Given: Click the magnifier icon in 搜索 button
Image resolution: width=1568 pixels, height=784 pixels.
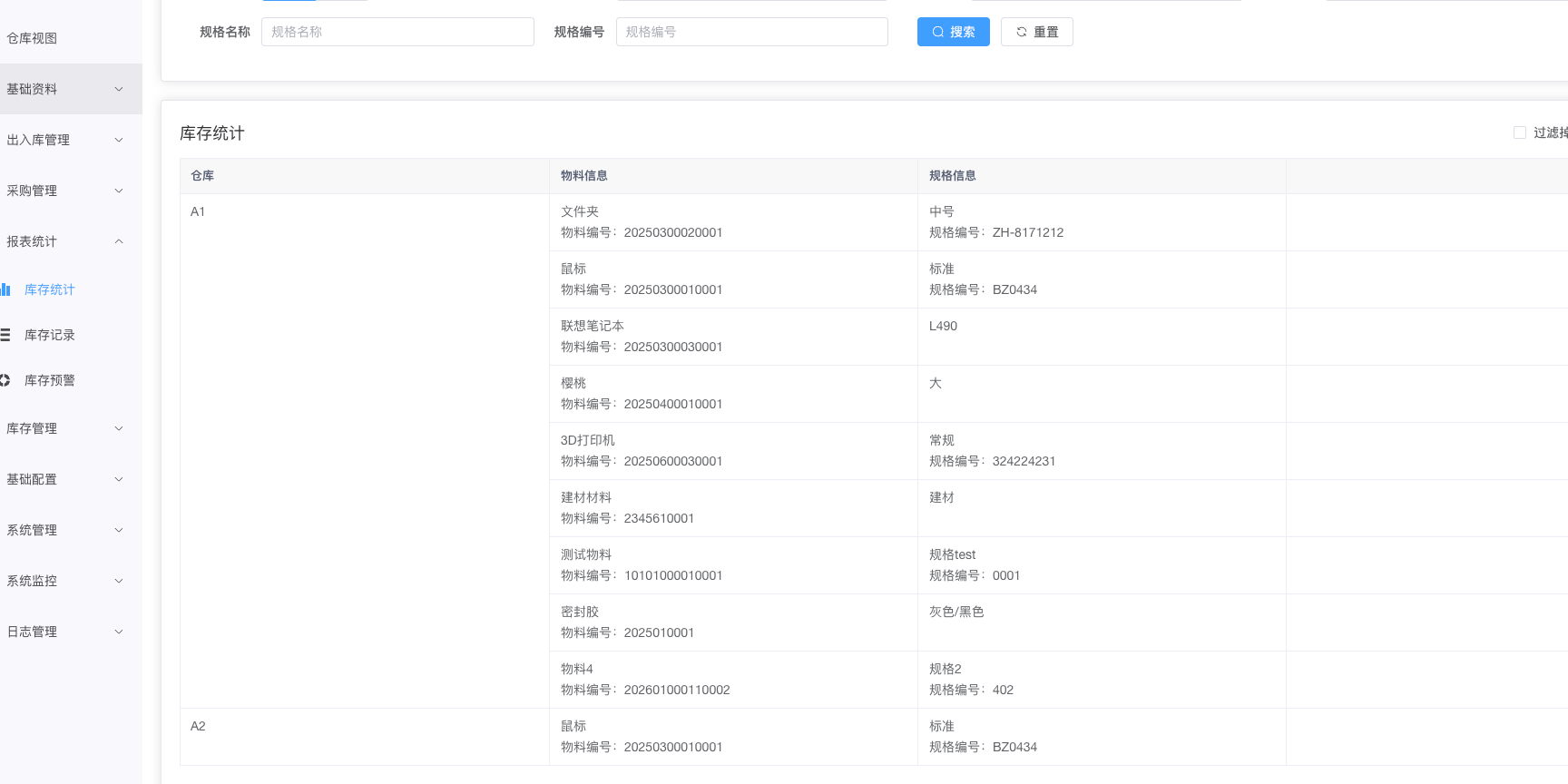Looking at the screenshot, I should pyautogui.click(x=938, y=32).
